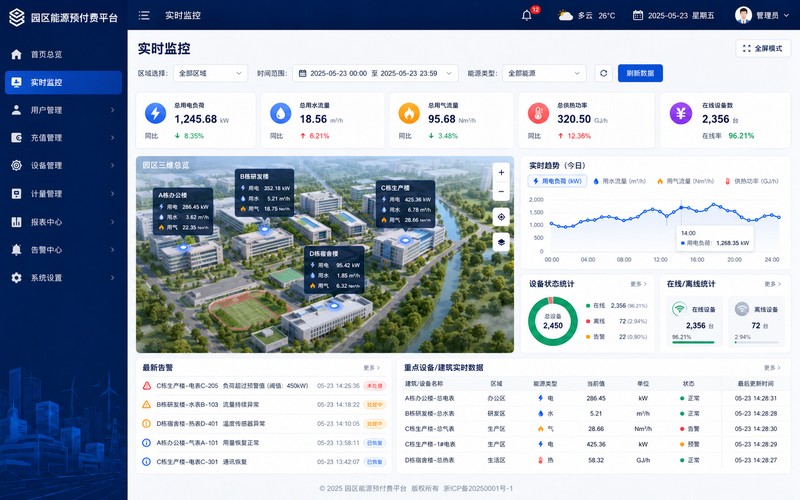Click the map marker beneath C栋生产楼

[406, 240]
